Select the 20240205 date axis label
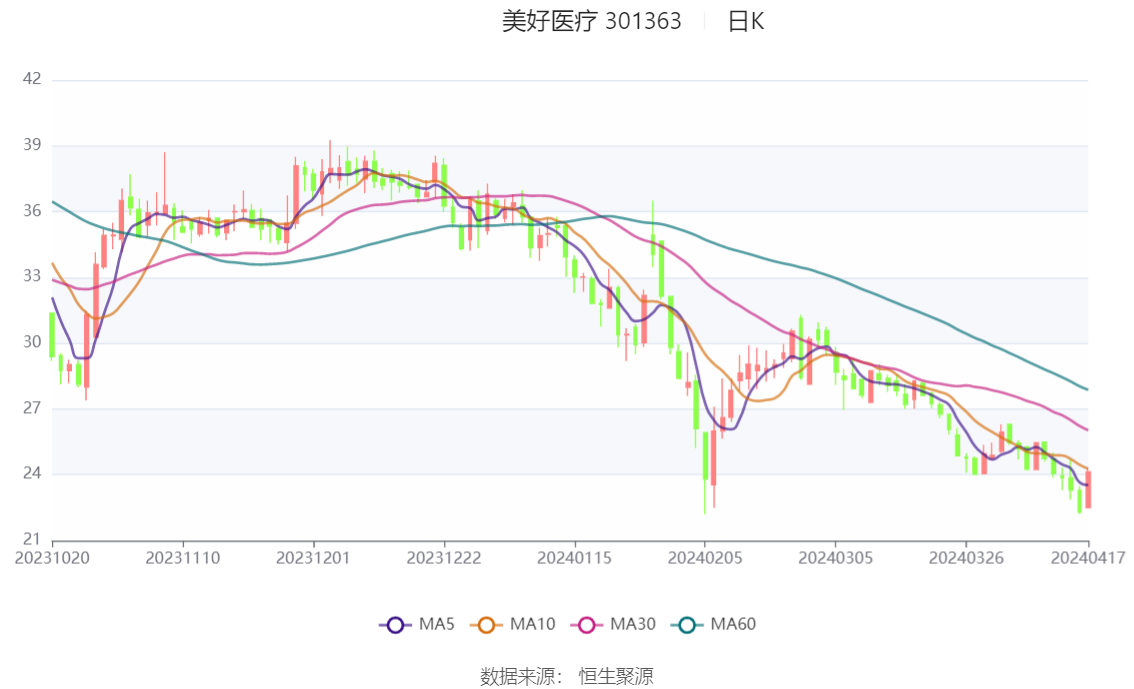The image size is (1134, 689). (705, 558)
